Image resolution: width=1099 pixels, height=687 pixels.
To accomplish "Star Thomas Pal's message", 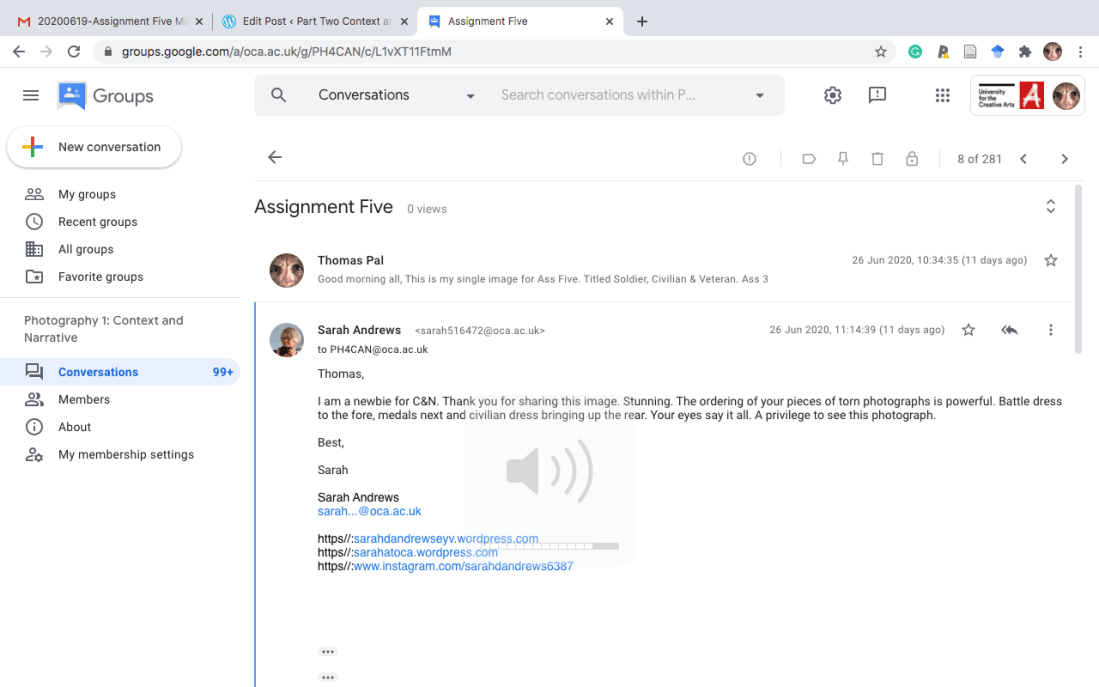I will pyautogui.click(x=1050, y=260).
